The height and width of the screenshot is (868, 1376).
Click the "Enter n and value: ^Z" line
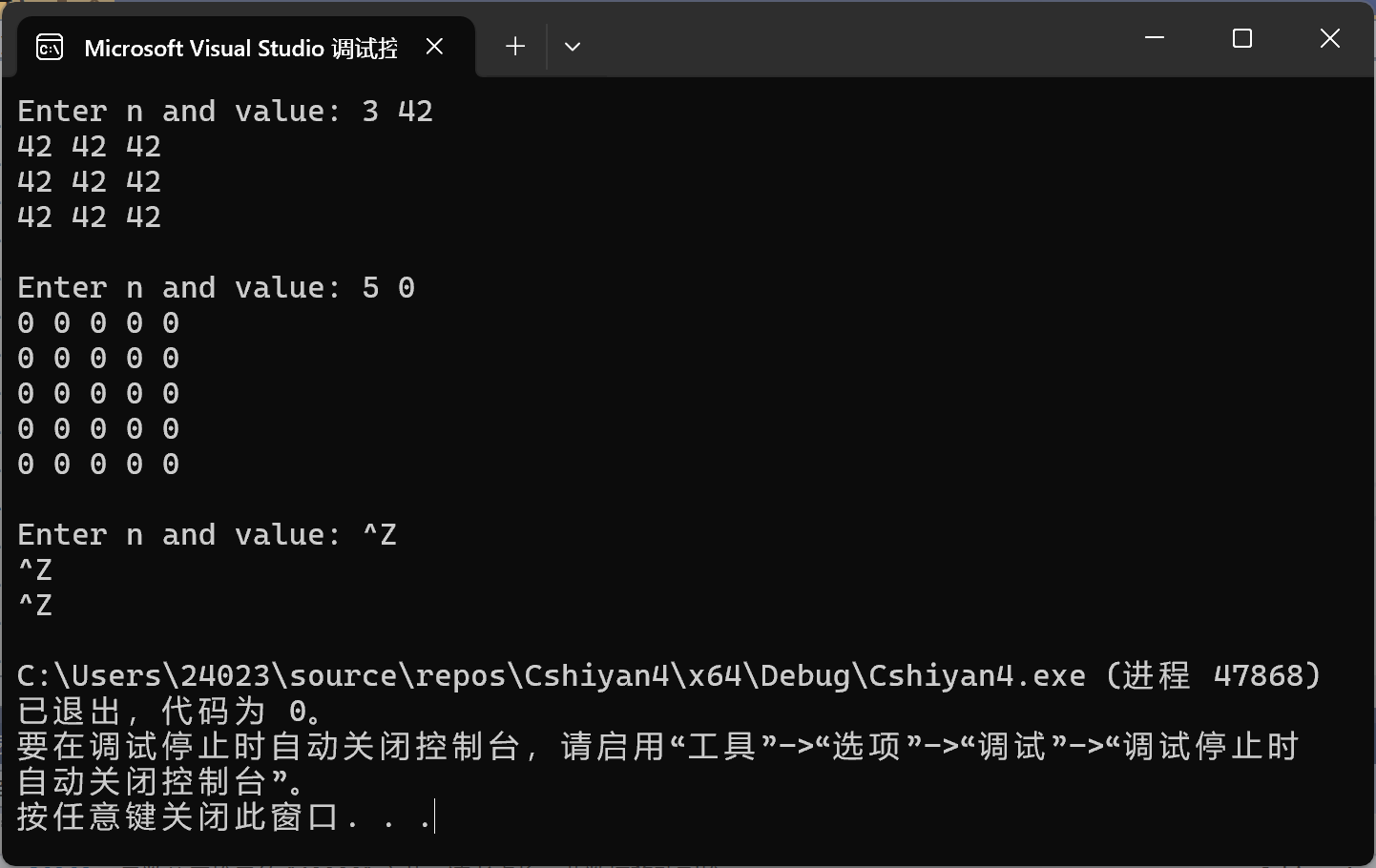(207, 535)
